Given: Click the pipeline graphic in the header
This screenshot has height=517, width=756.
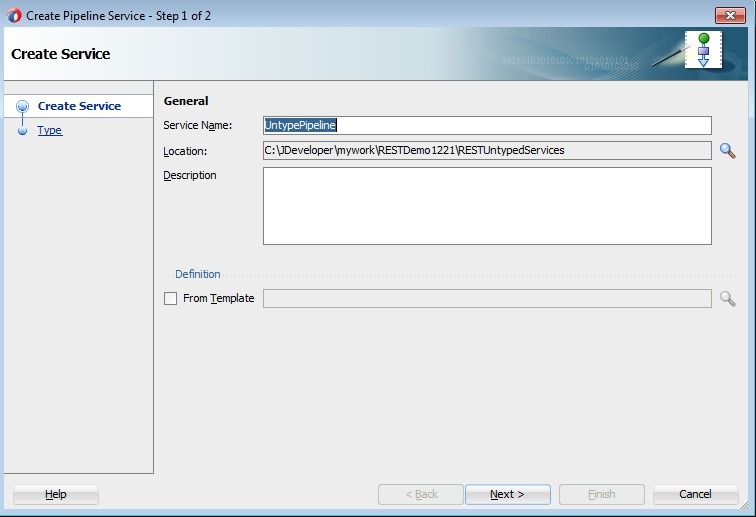Looking at the screenshot, I should point(702,50).
